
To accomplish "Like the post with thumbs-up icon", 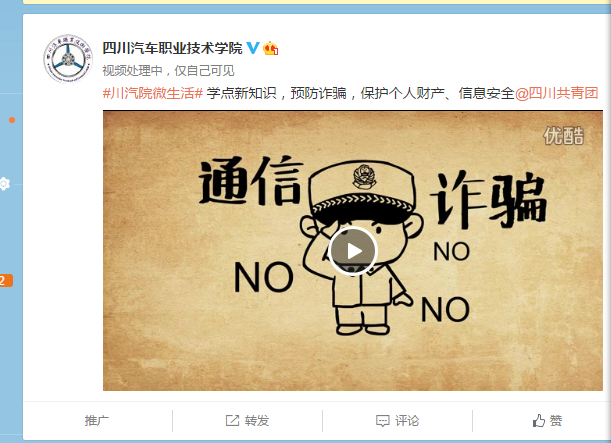I will click(539, 420).
